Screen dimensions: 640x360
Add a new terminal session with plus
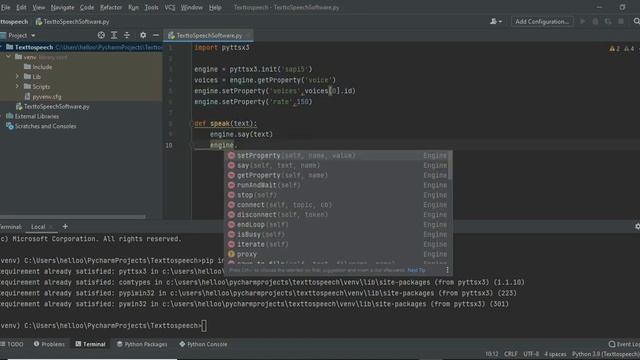[x=65, y=227]
